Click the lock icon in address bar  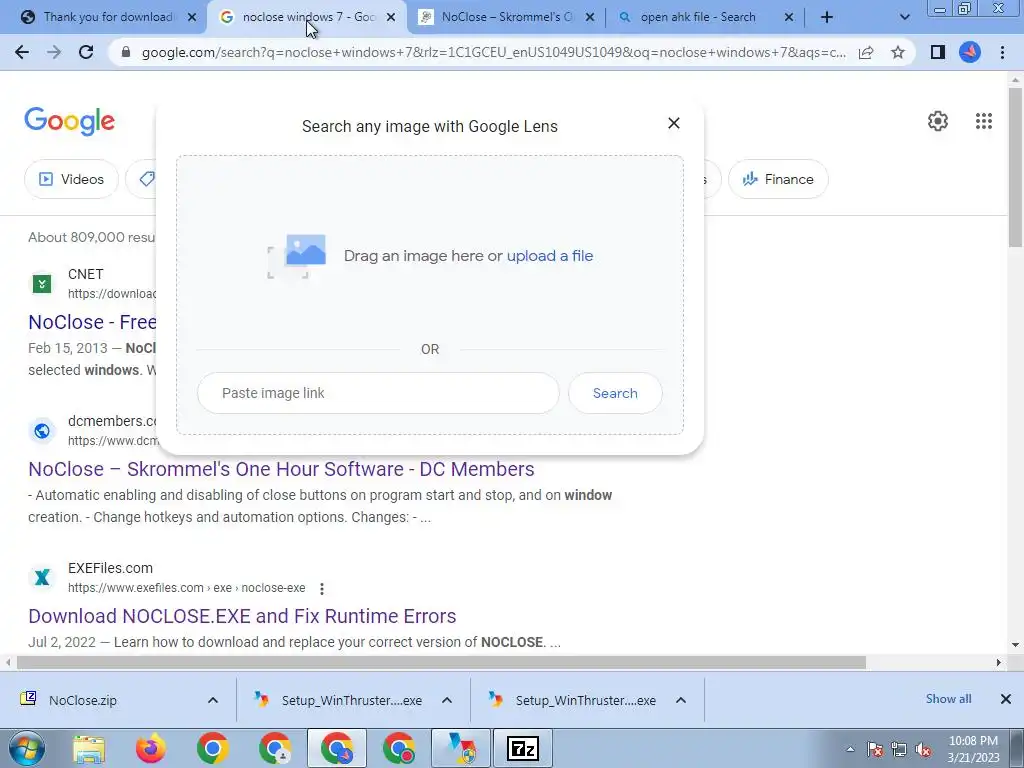tap(126, 52)
